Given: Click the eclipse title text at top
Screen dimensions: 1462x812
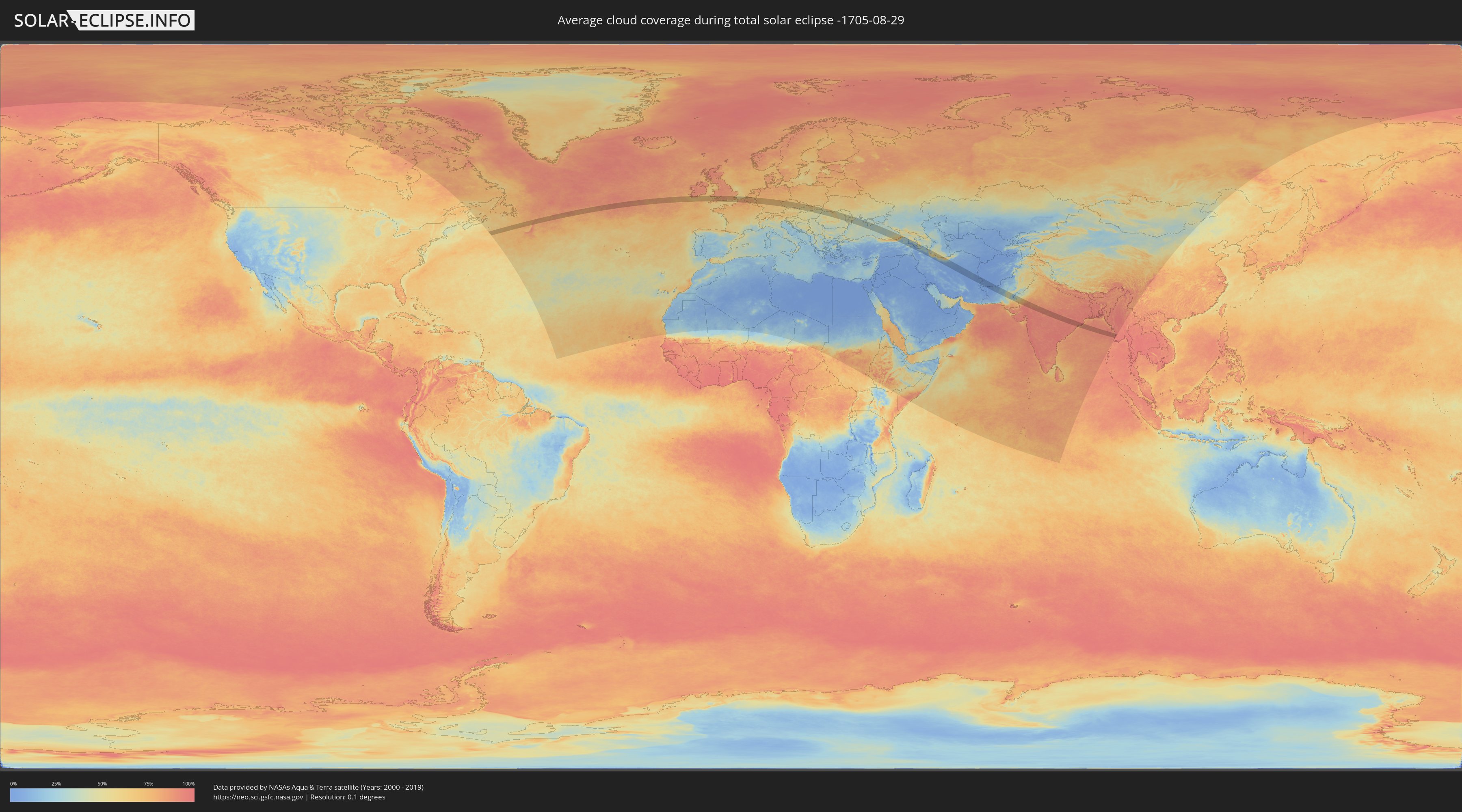Looking at the screenshot, I should [x=731, y=20].
